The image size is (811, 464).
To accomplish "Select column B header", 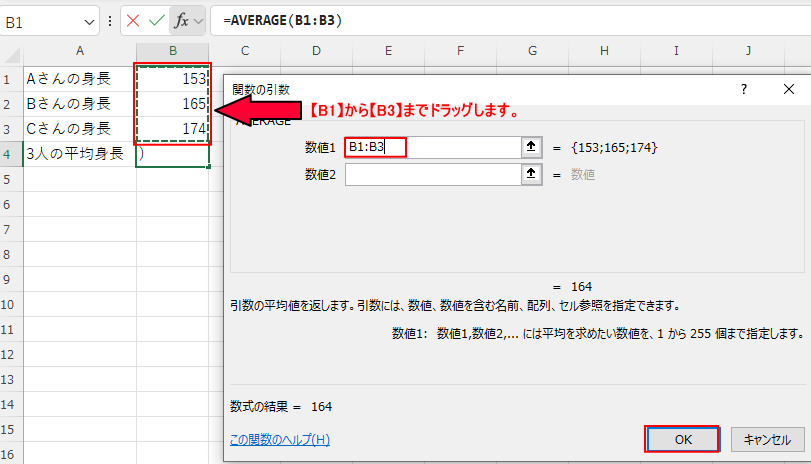I will [x=173, y=51].
